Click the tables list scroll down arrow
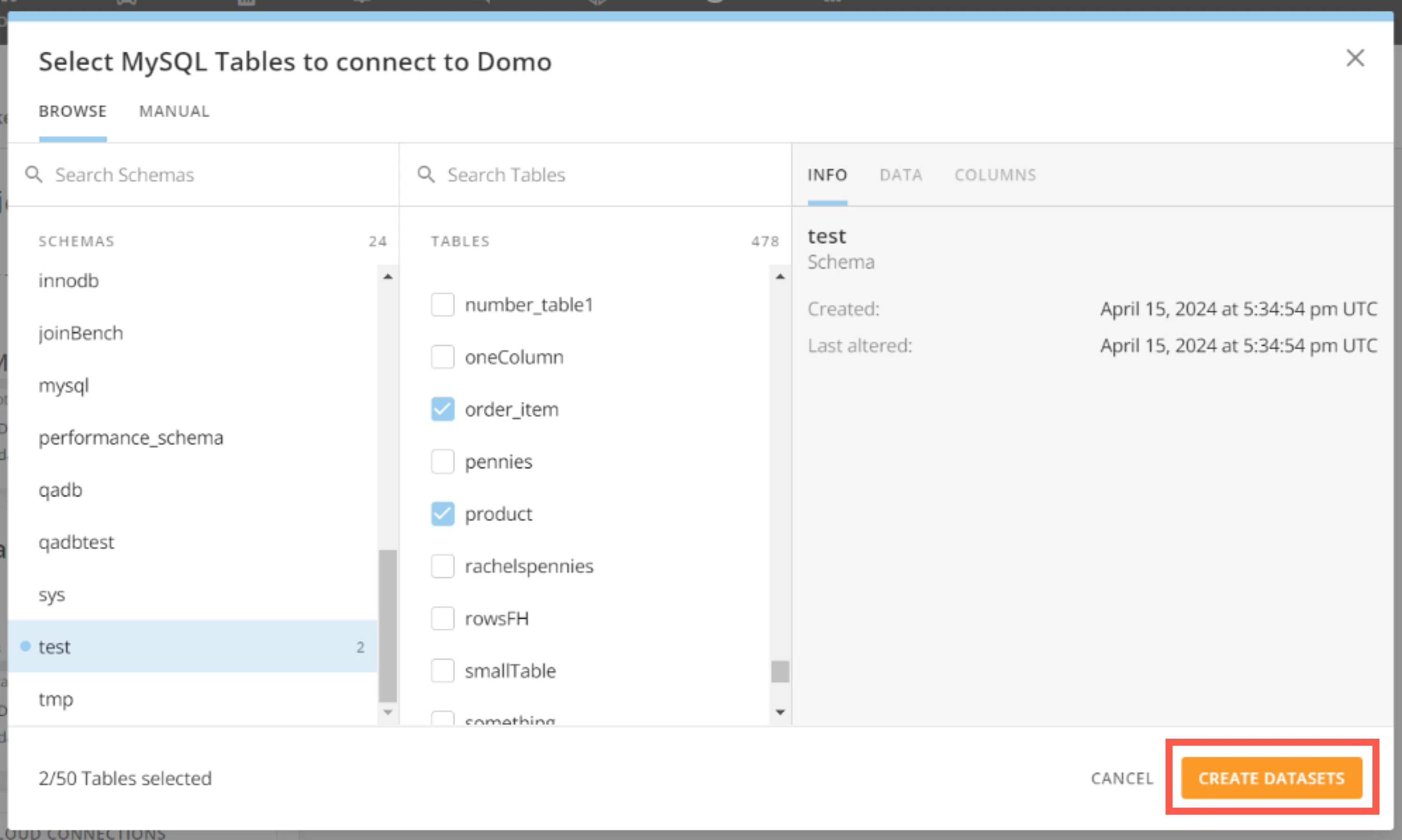The width and height of the screenshot is (1402, 840). point(780,712)
